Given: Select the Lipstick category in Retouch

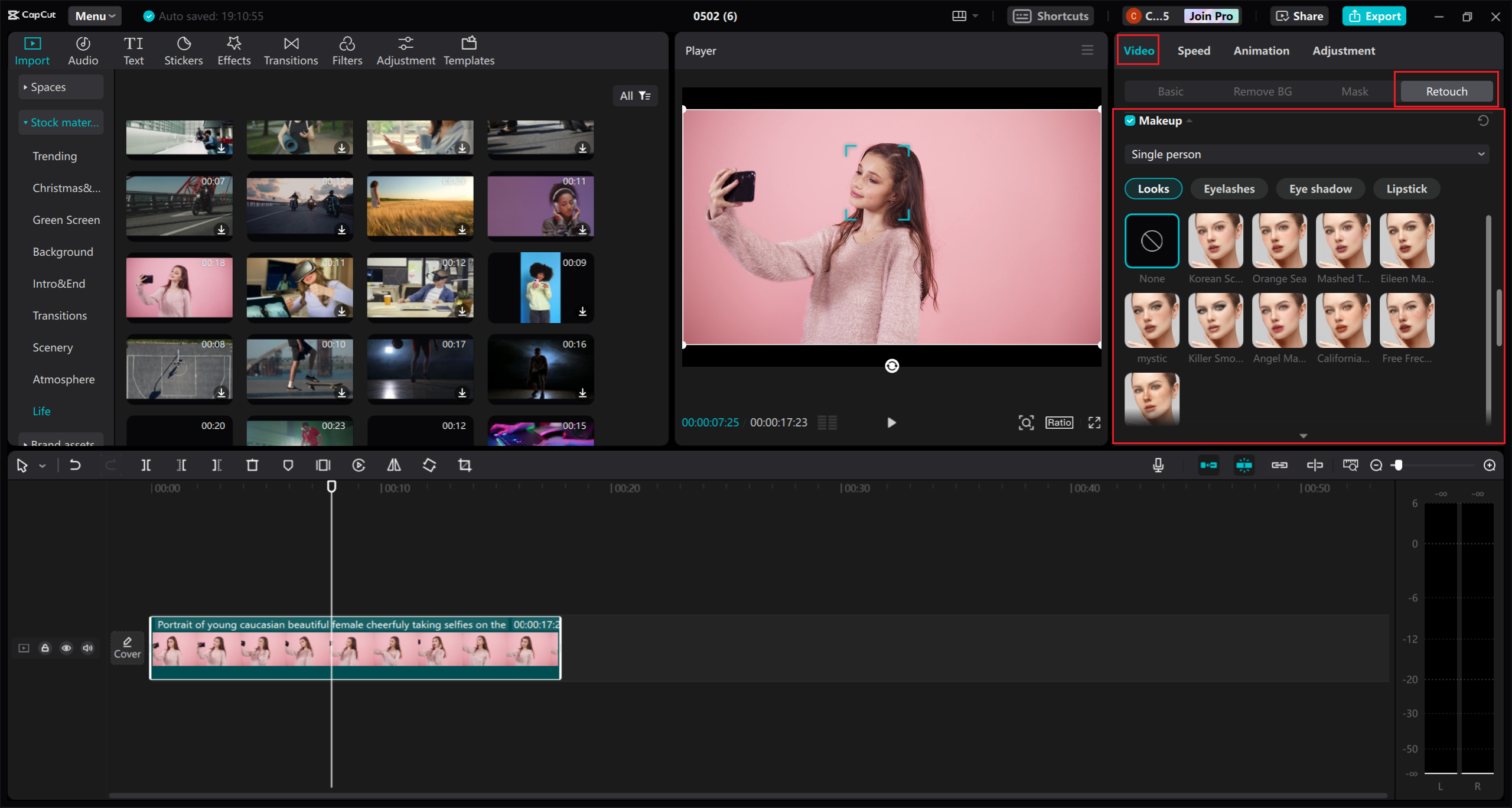Looking at the screenshot, I should (x=1406, y=188).
